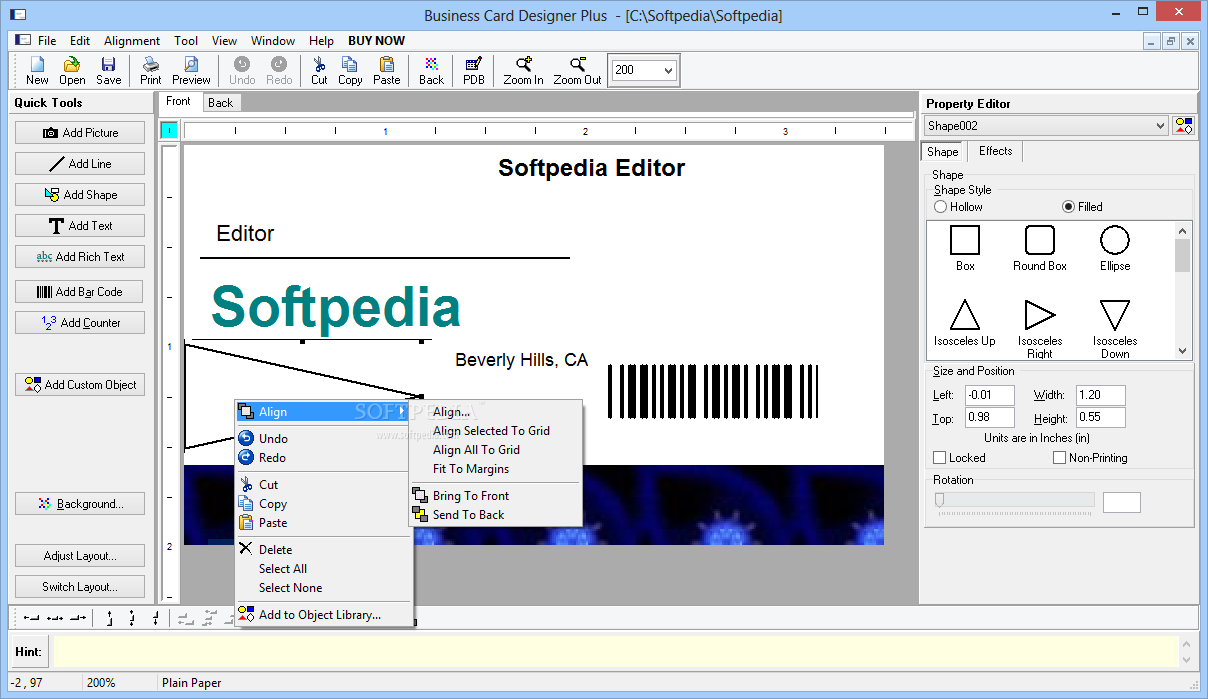Open the BUY NOW menu
Viewport: 1208px width, 699px height.
coord(376,41)
